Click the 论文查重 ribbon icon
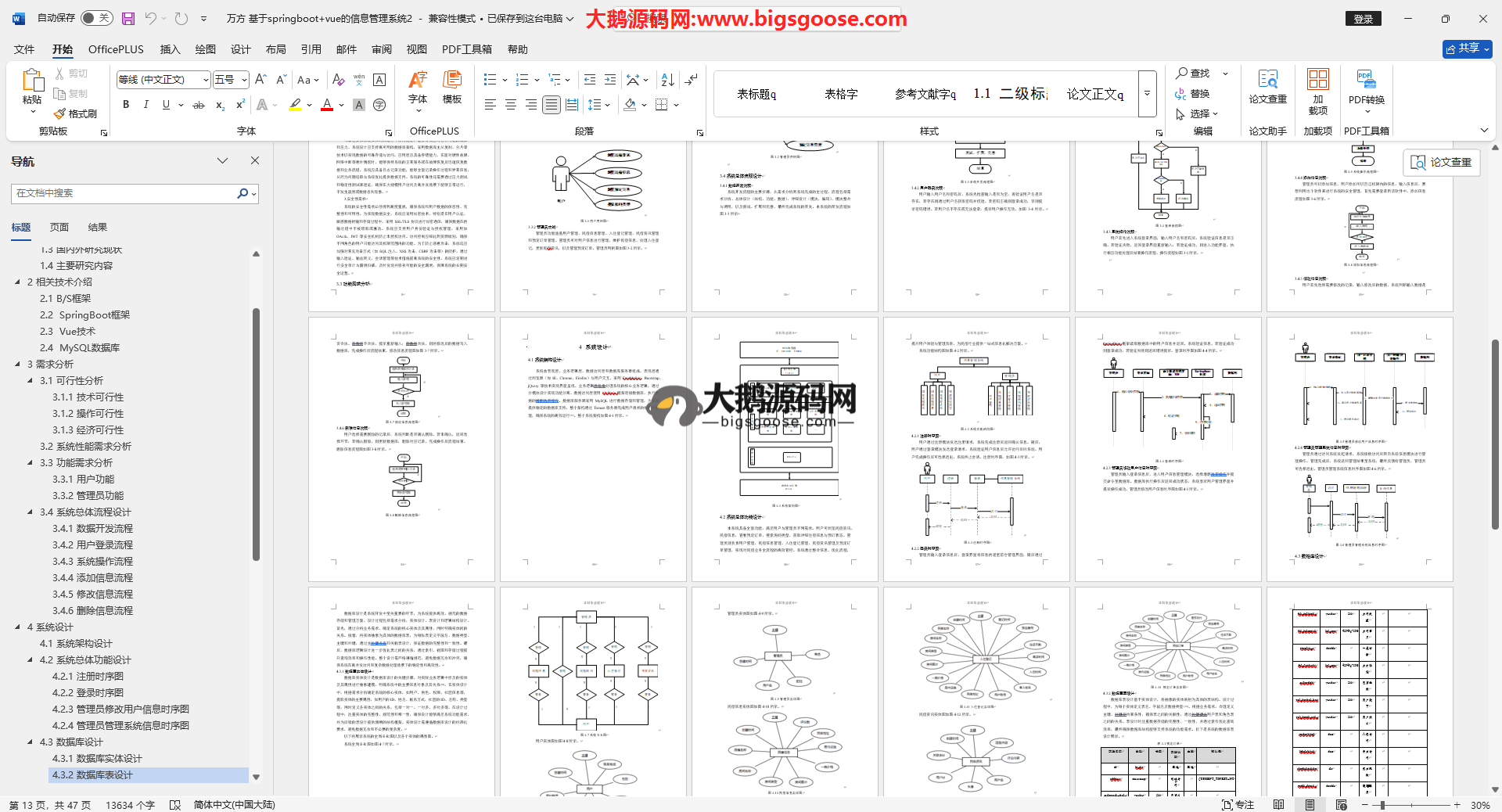 point(1267,88)
